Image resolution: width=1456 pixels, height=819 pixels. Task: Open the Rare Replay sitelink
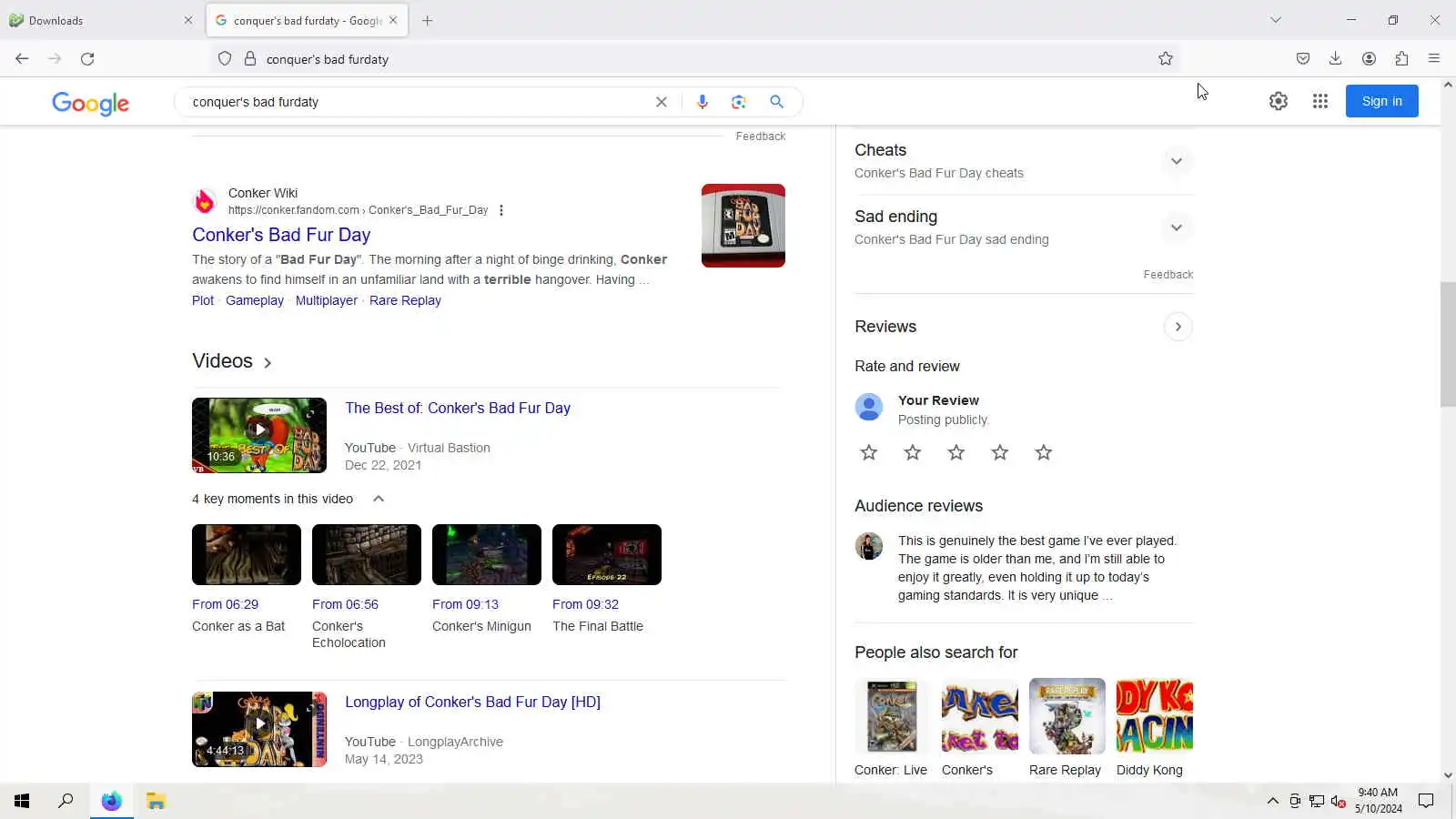[x=405, y=300]
